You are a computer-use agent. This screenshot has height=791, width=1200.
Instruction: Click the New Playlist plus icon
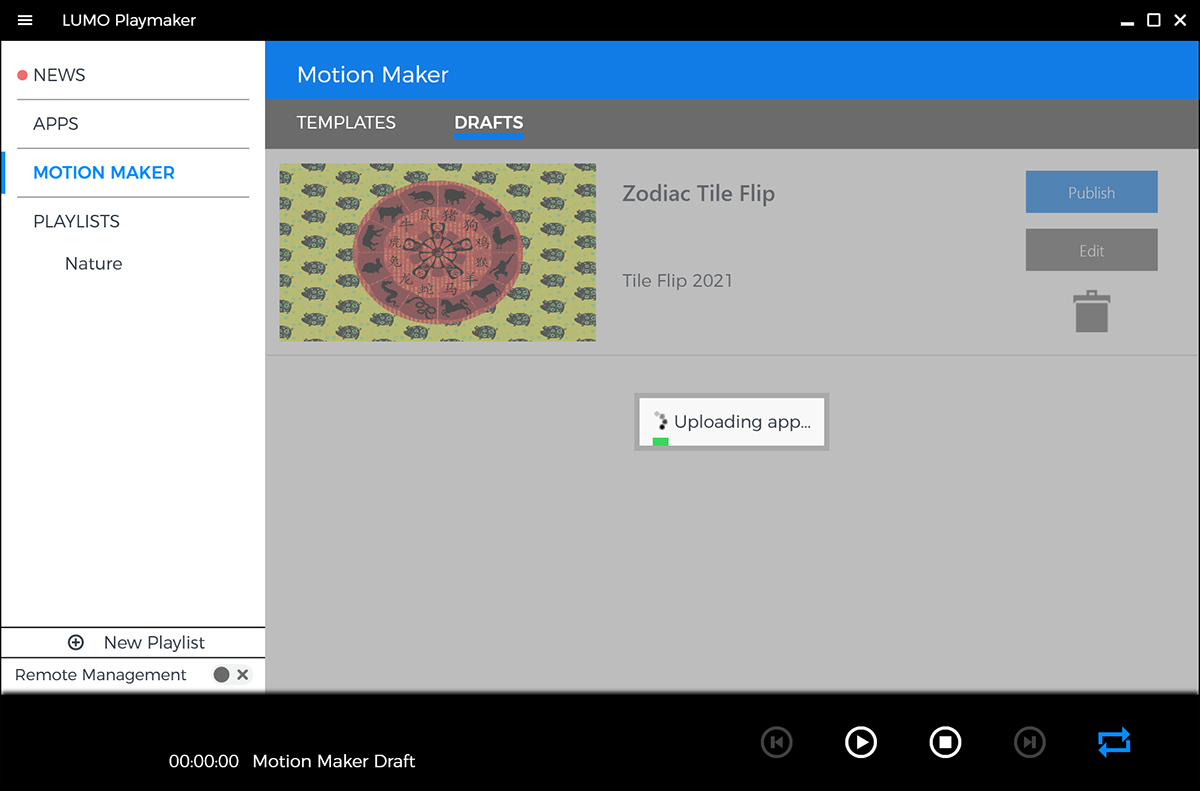tap(75, 642)
